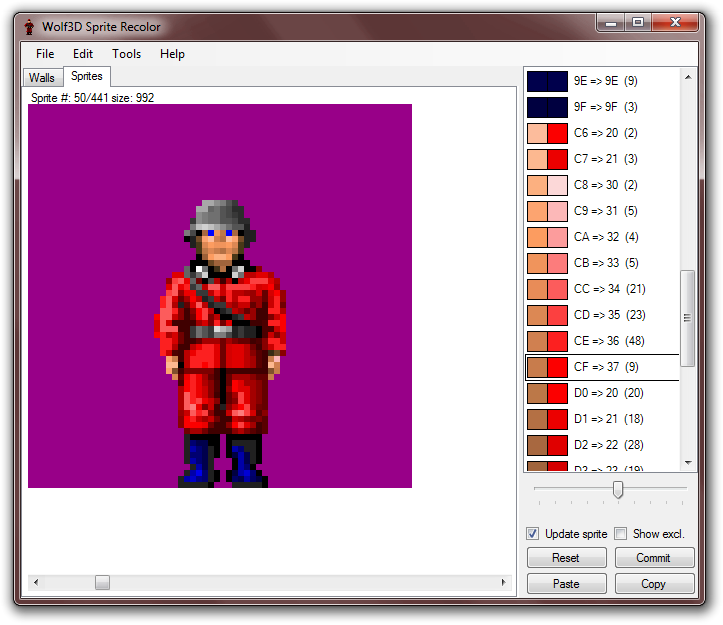Click the sprite selector scrollbar thumb

[102, 583]
